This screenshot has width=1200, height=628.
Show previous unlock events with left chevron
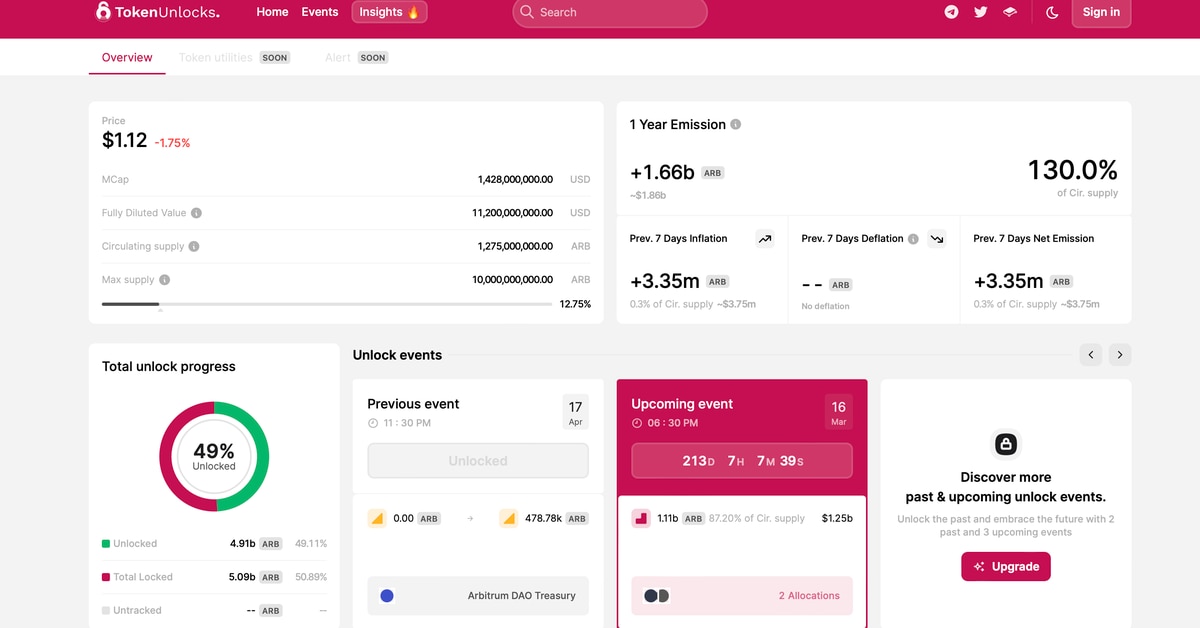1091,354
